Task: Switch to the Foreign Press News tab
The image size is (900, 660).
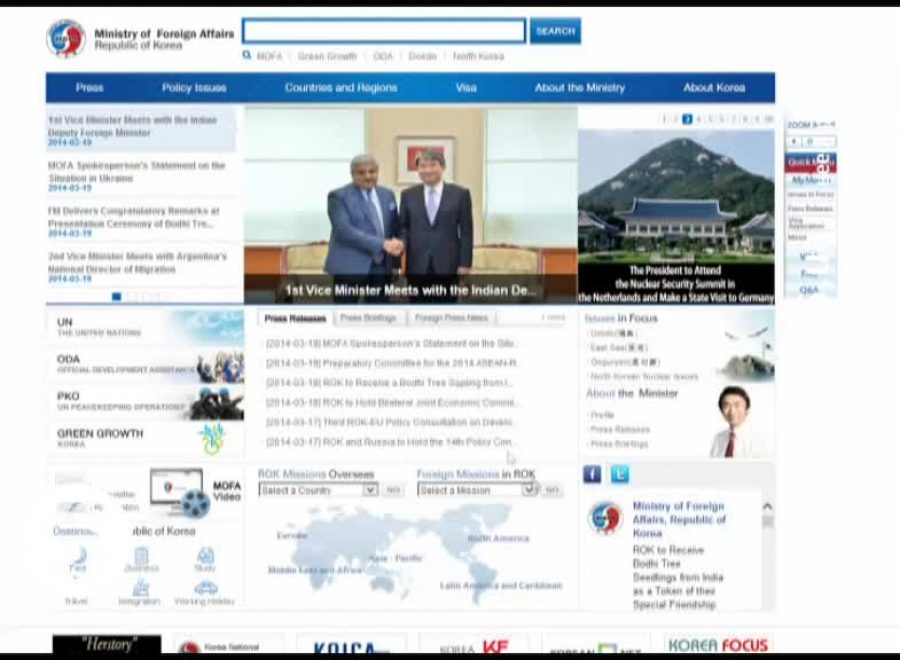Action: pos(452,318)
